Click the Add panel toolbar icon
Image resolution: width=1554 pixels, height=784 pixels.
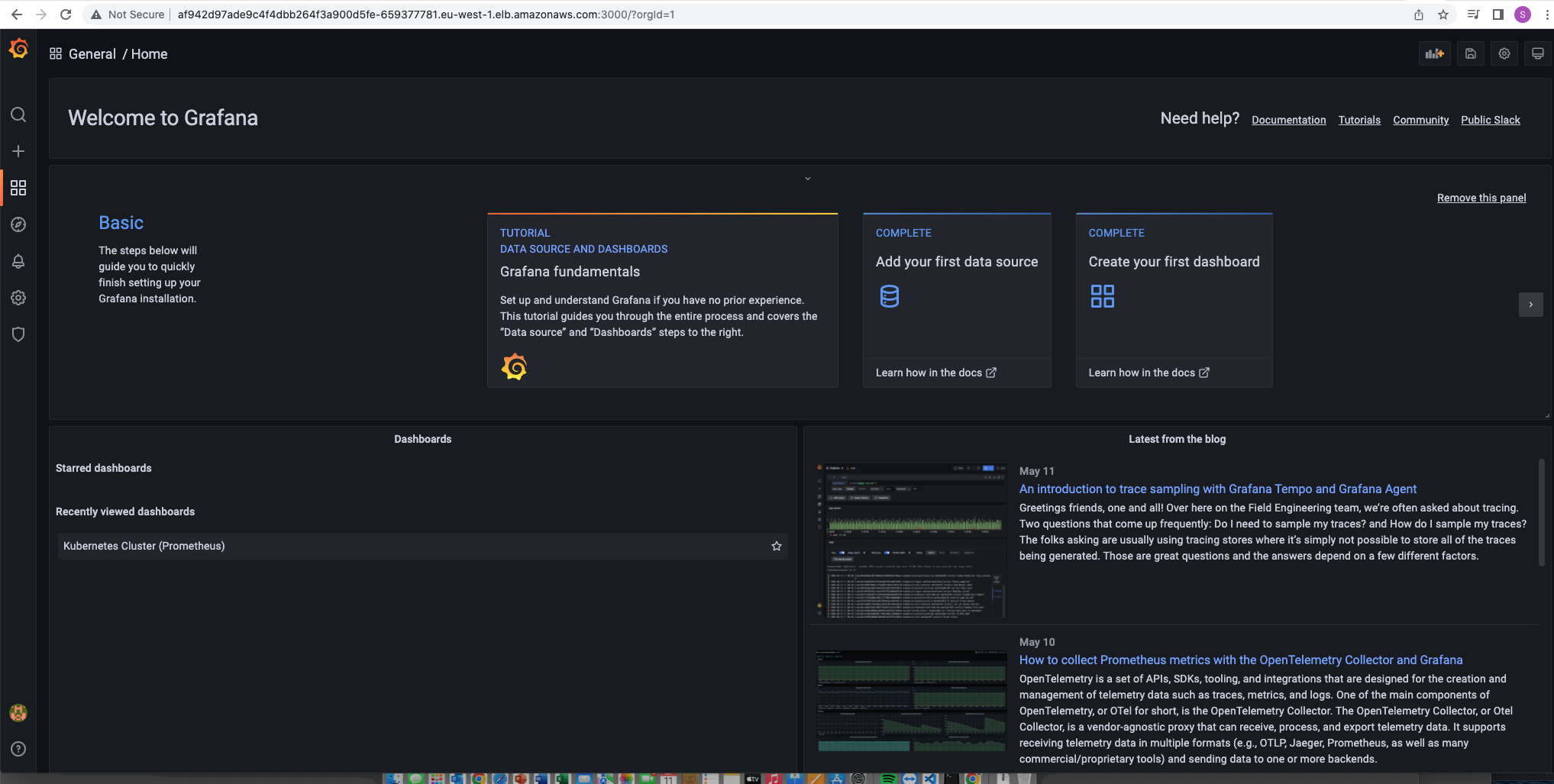coord(1435,53)
